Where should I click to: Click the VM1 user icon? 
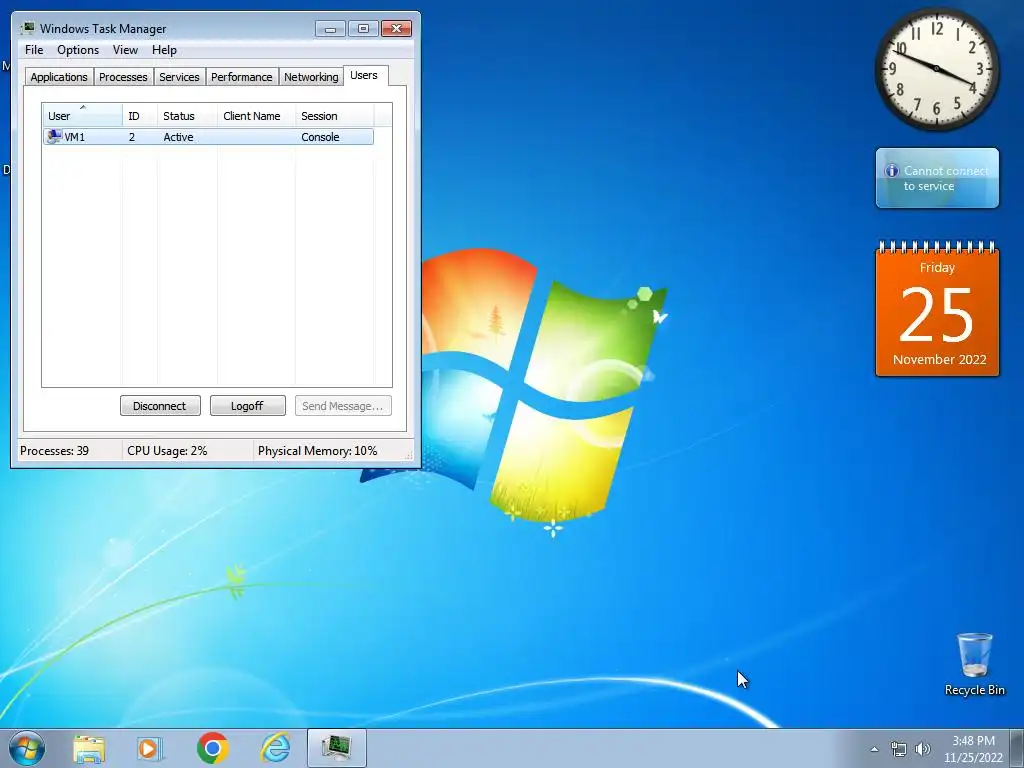54,136
